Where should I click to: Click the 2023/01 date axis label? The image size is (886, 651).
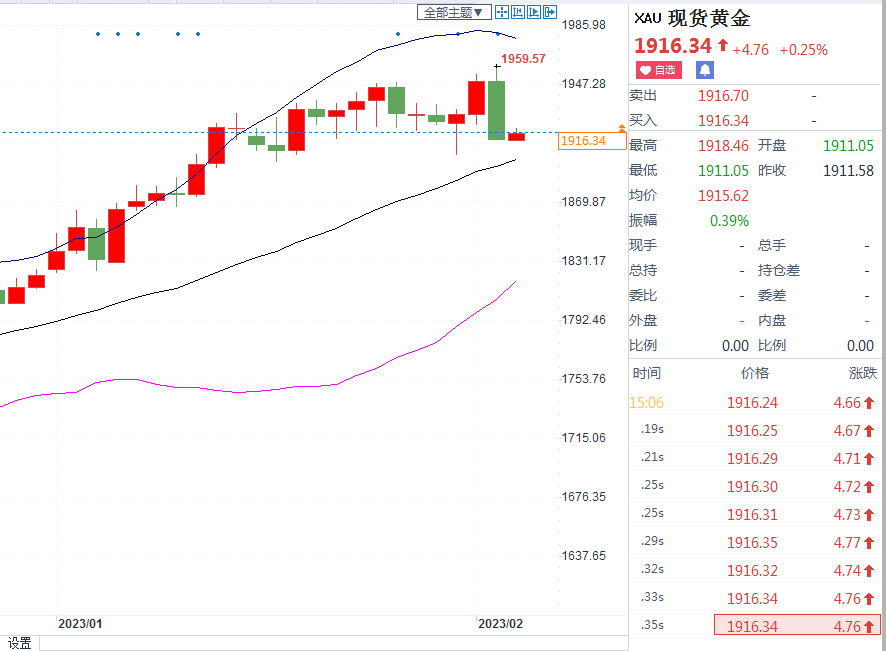click(x=80, y=624)
